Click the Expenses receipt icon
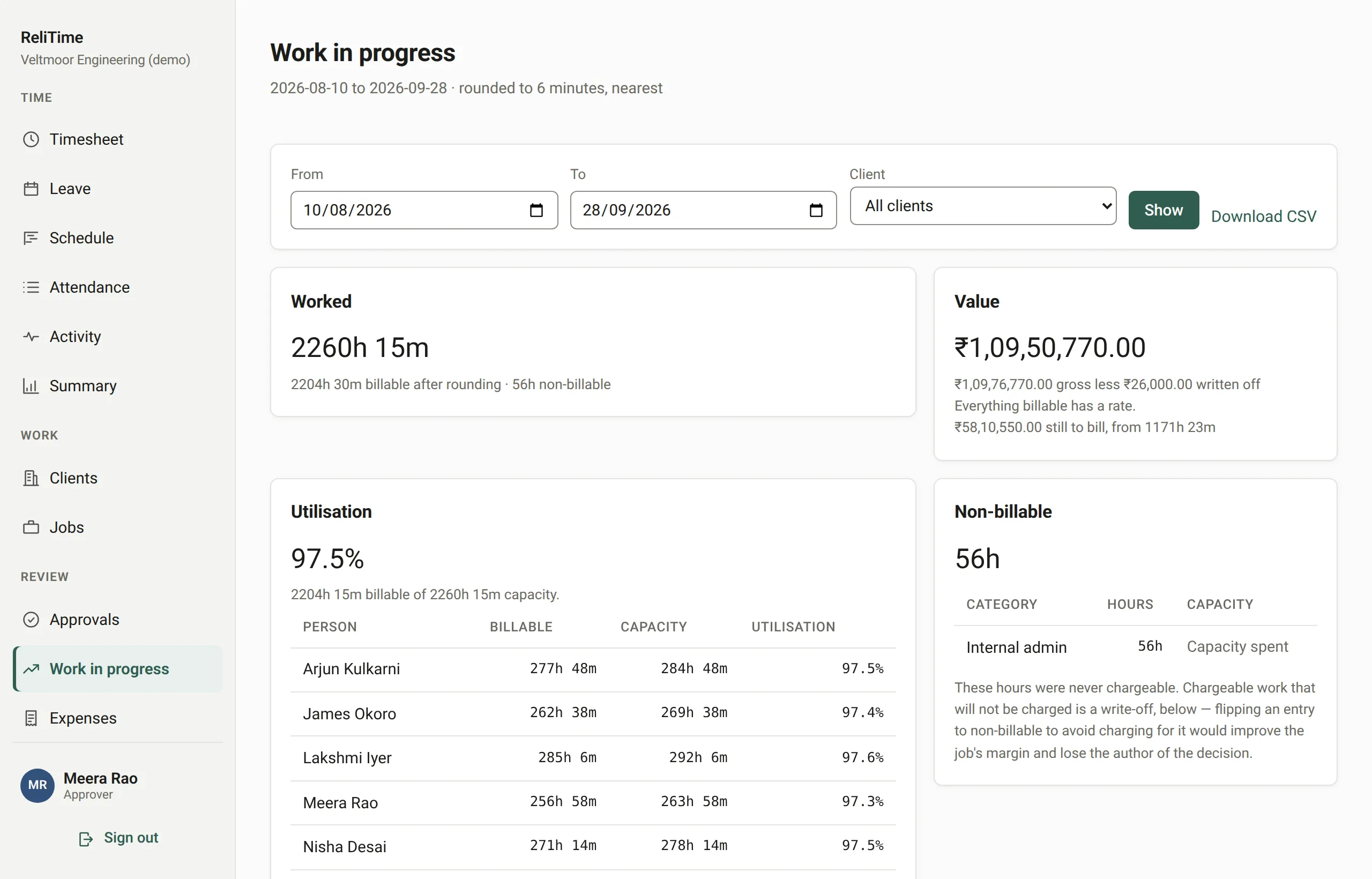 tap(31, 718)
